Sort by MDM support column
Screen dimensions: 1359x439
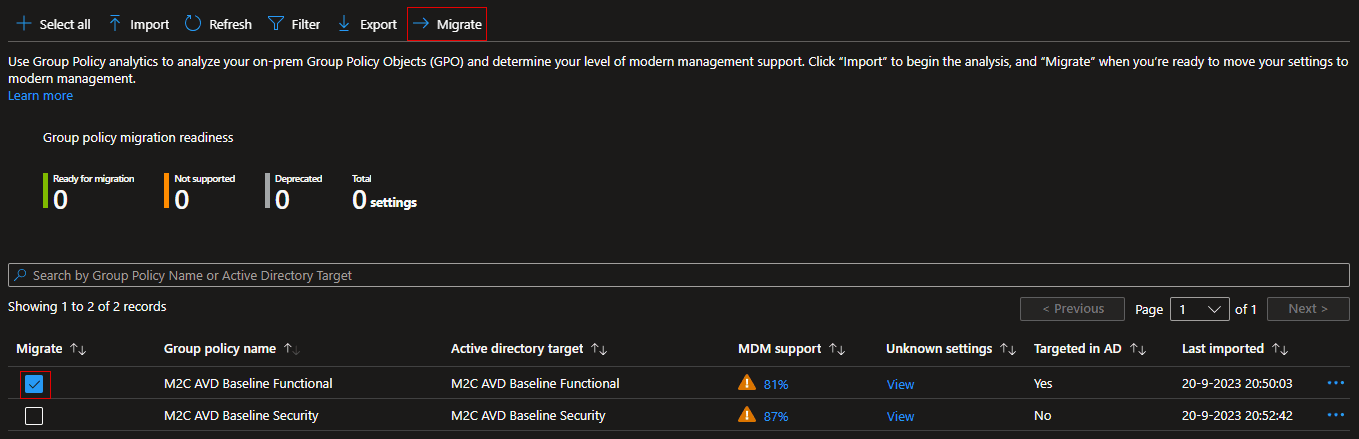click(x=837, y=349)
